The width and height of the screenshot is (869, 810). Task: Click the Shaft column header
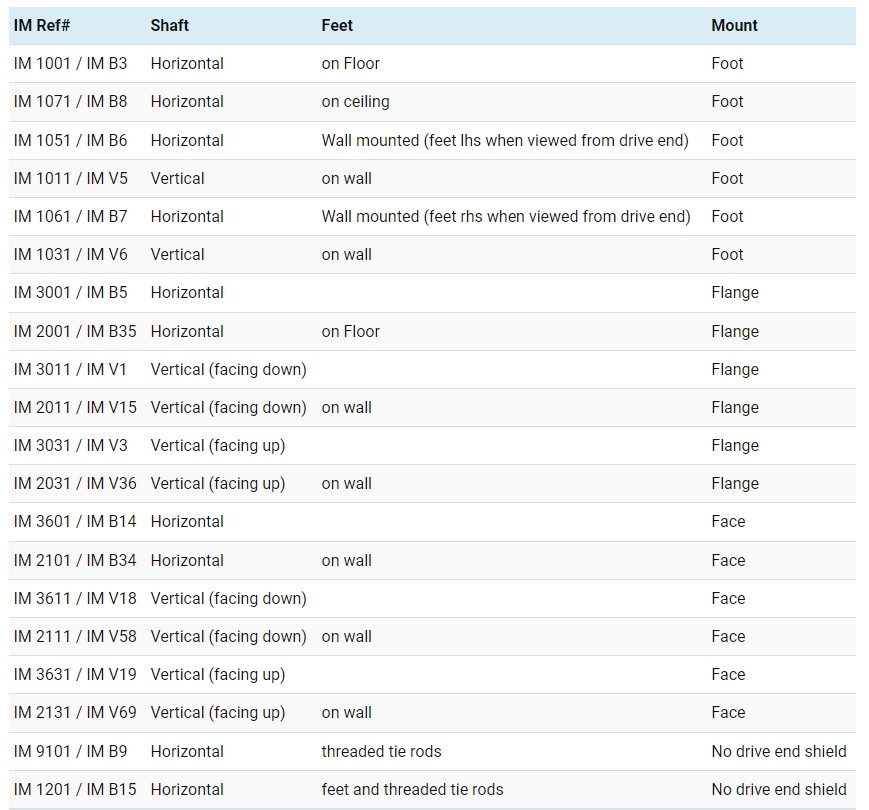170,25
